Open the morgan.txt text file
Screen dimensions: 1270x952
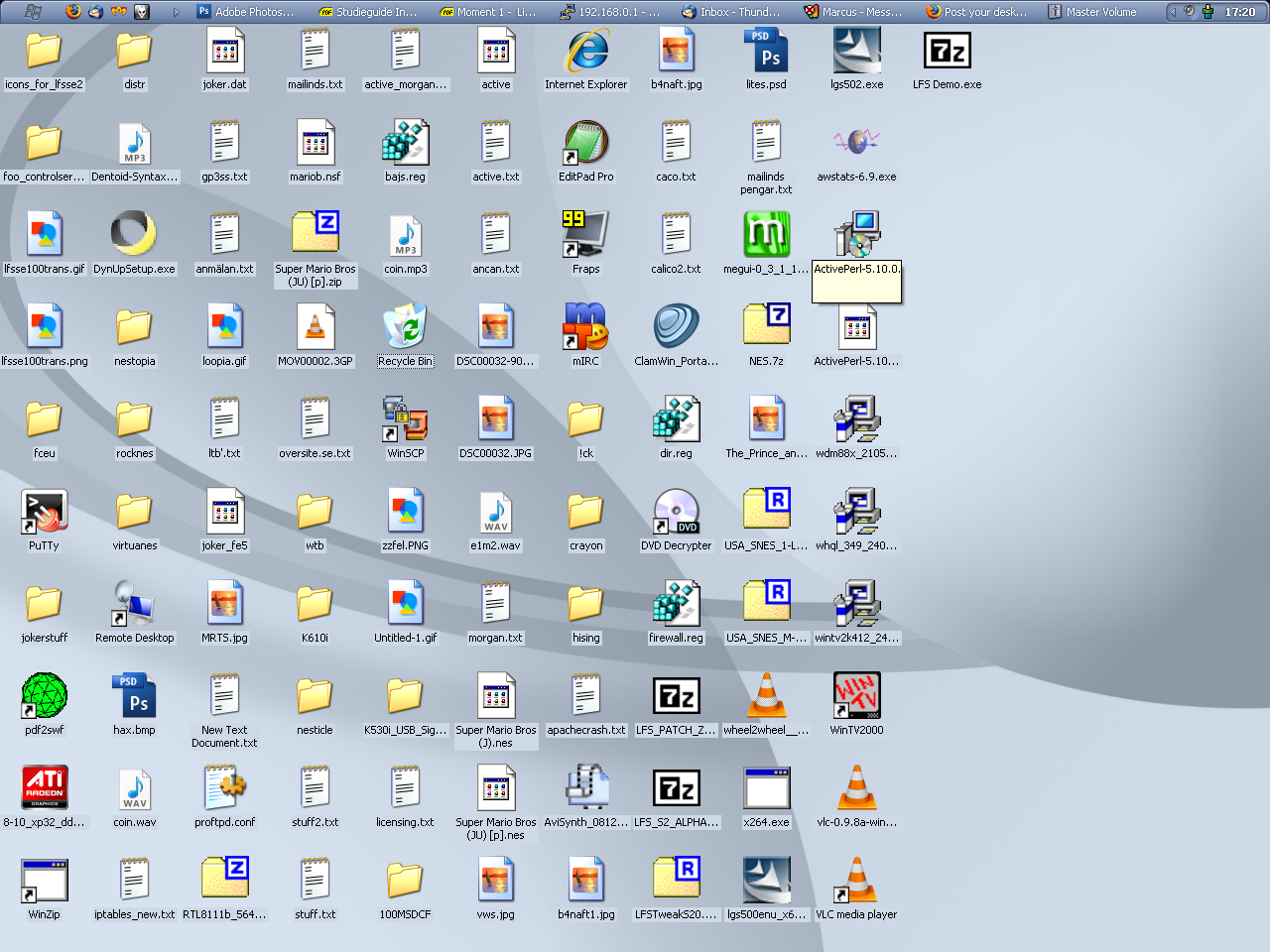pos(495,604)
